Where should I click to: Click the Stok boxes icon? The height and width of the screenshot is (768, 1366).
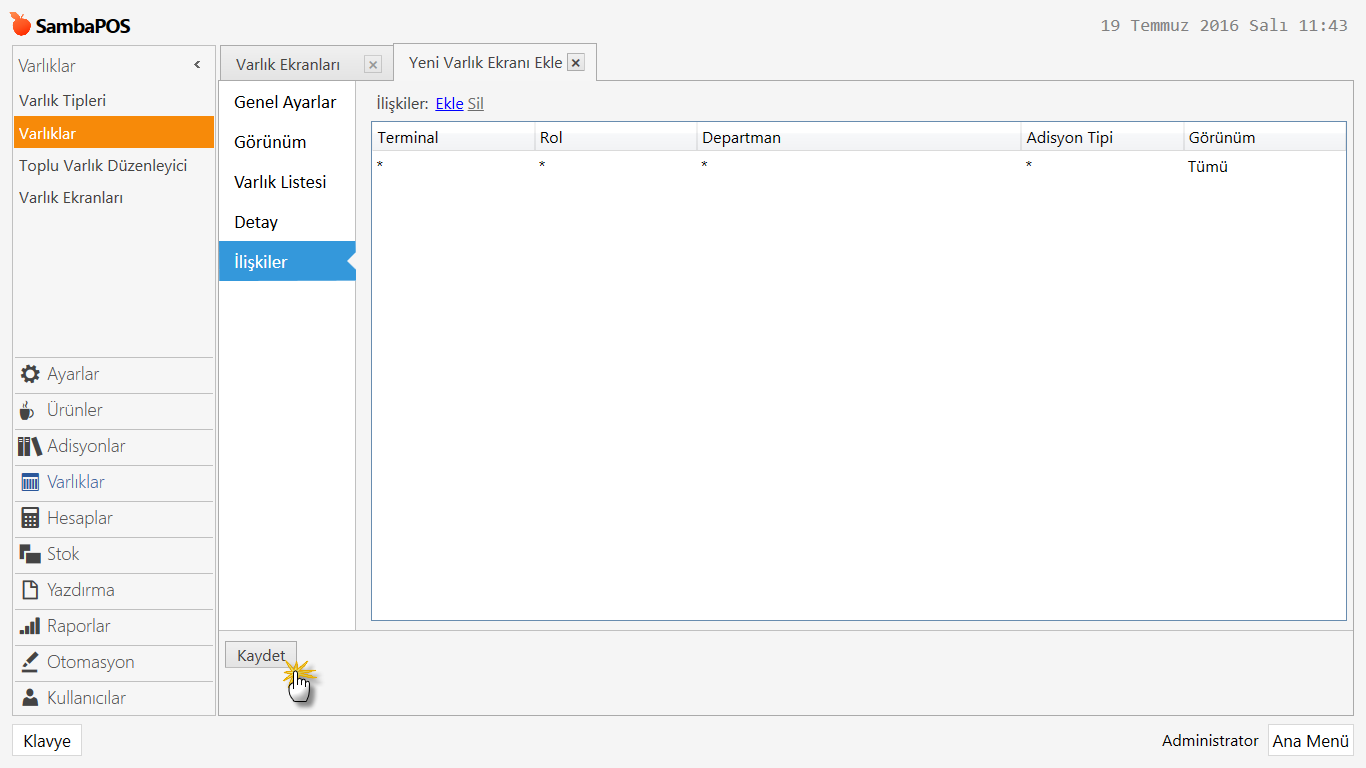tap(30, 554)
